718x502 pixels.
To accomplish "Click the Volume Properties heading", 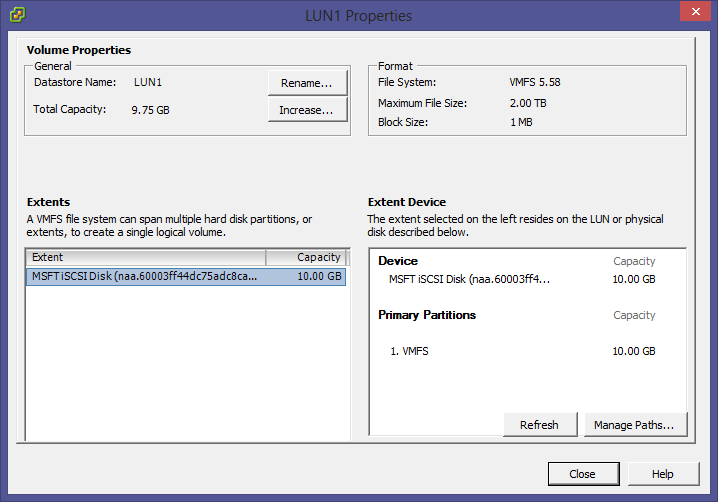I will (79, 50).
